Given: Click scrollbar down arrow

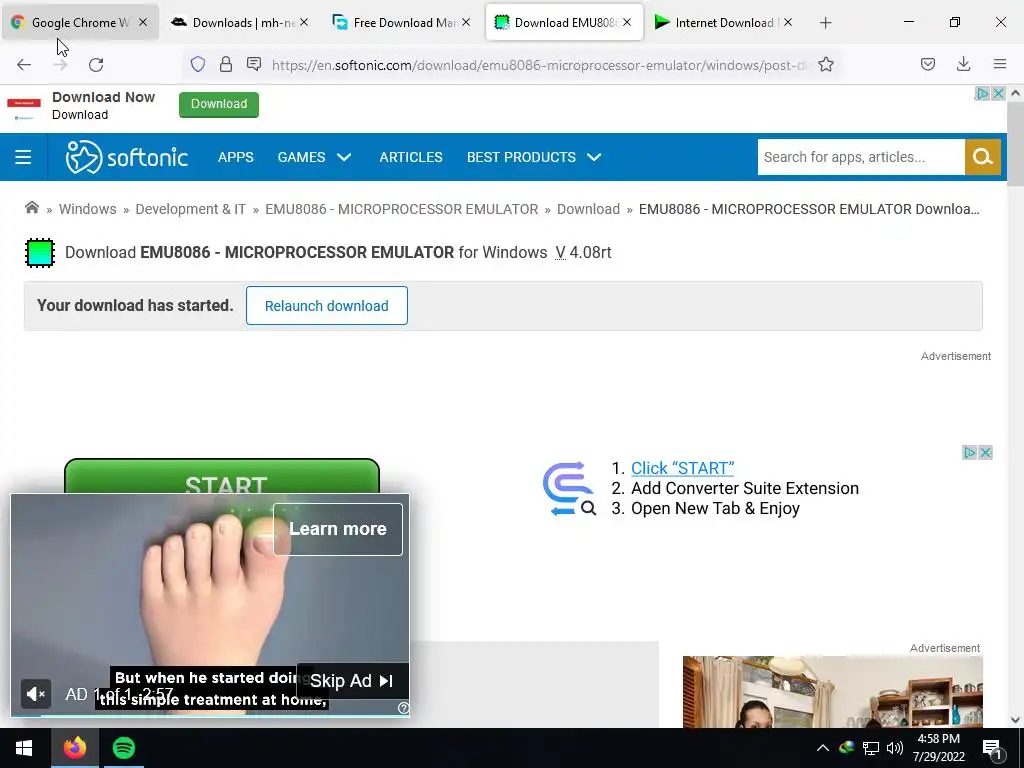Looking at the screenshot, I should click(x=1015, y=720).
